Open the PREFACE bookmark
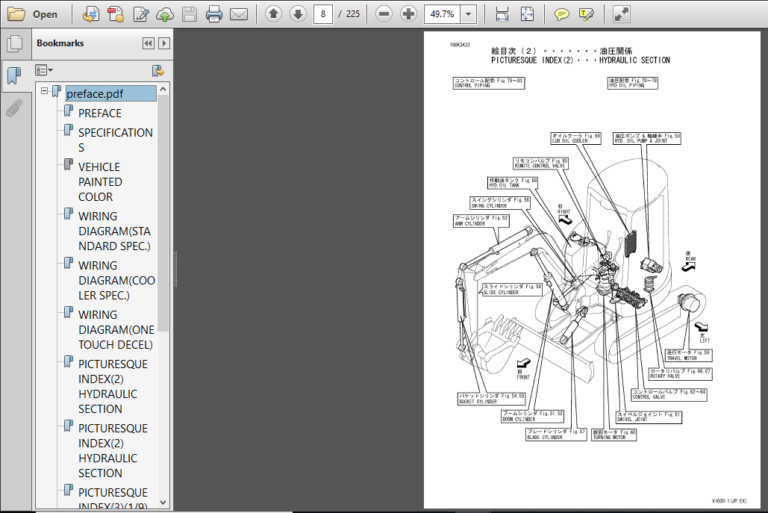 point(100,113)
